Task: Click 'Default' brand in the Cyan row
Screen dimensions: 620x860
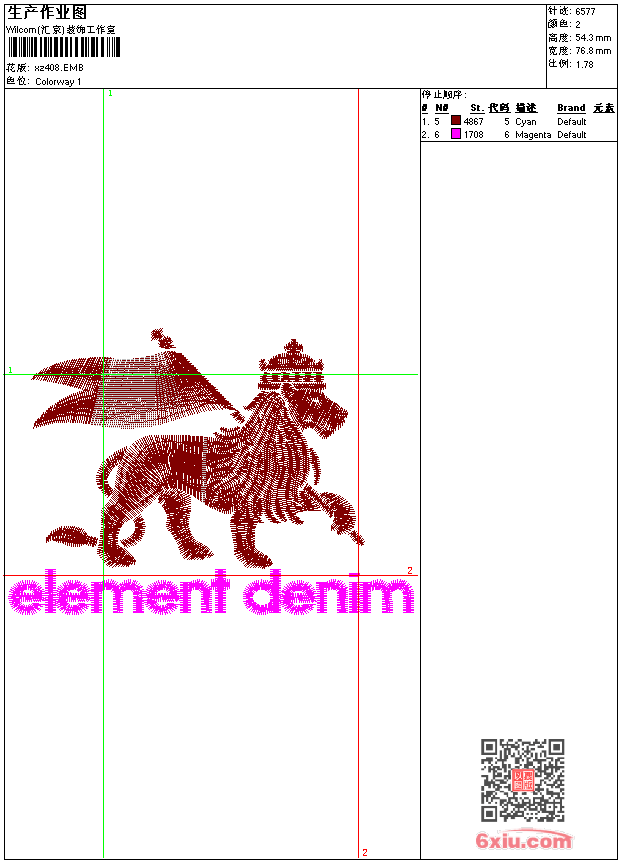Action: (572, 122)
